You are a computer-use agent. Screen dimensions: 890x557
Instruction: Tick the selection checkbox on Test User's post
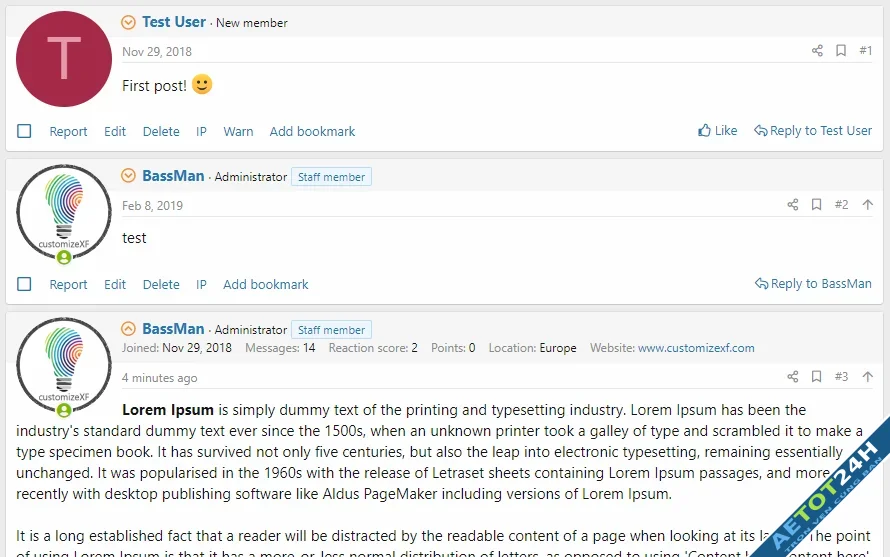tap(25, 131)
